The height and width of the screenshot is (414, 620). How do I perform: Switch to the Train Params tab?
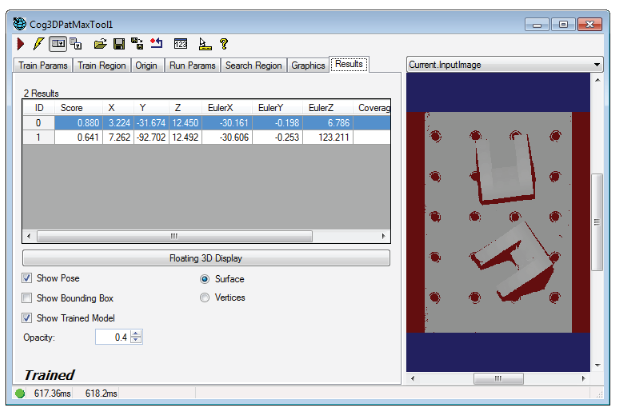pos(43,65)
